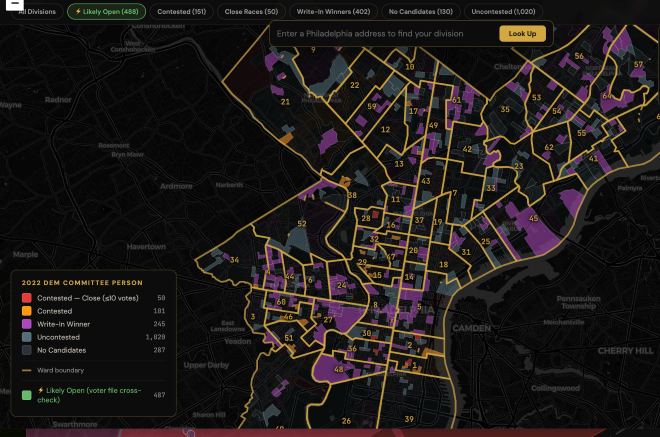
Task: Click the dark No Candidates legend swatch
Action: (28, 350)
